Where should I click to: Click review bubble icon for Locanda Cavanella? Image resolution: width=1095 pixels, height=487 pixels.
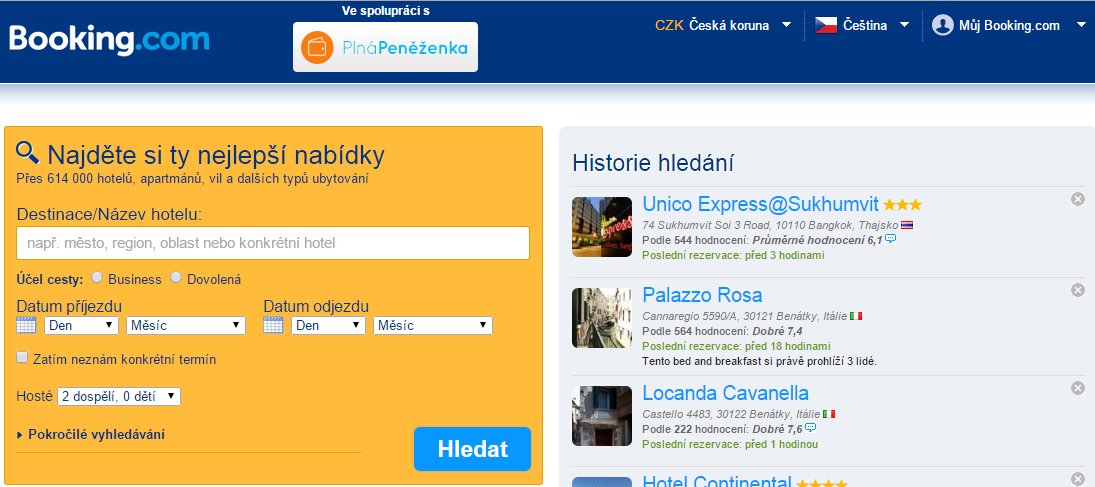[810, 428]
